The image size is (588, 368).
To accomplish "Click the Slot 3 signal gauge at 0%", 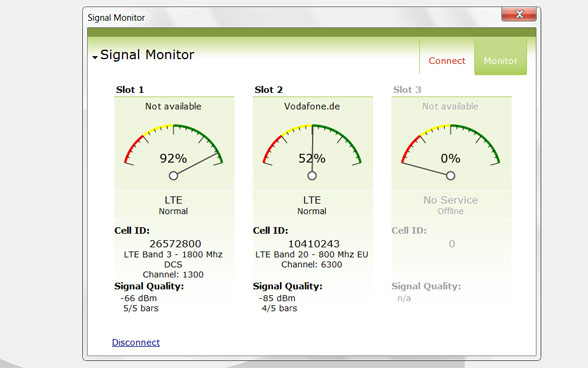I will coord(450,152).
